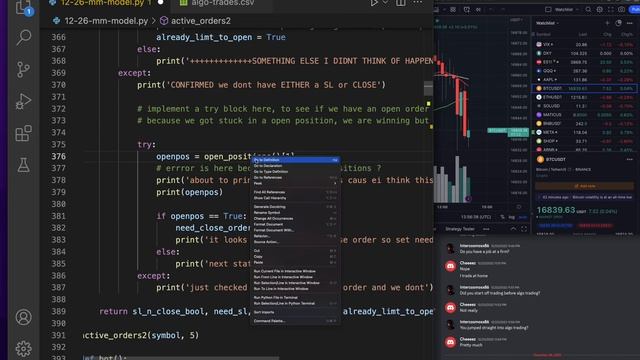Choose Find All References

296,192
